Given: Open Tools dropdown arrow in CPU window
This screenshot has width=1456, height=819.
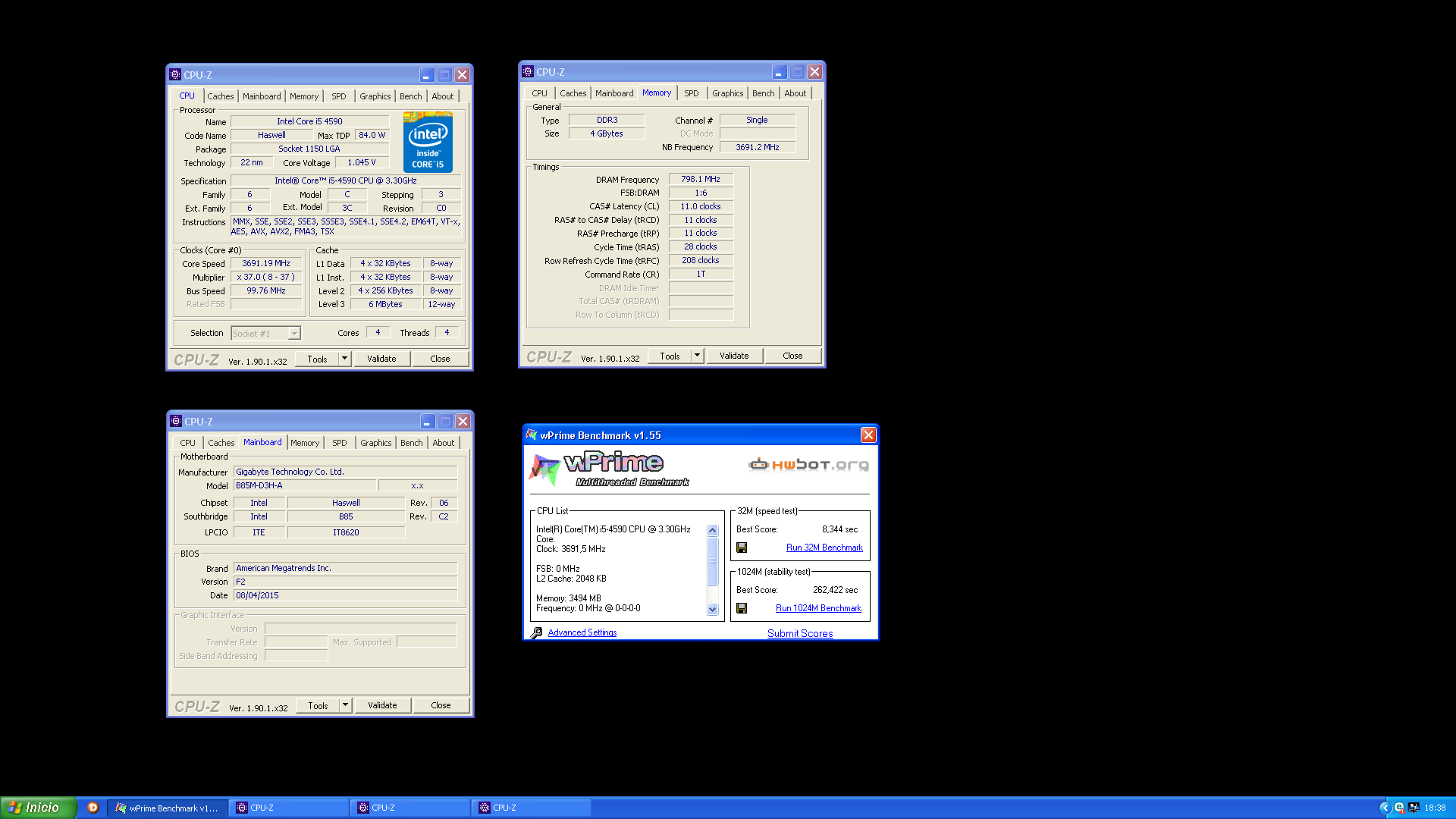Looking at the screenshot, I should pyautogui.click(x=344, y=359).
